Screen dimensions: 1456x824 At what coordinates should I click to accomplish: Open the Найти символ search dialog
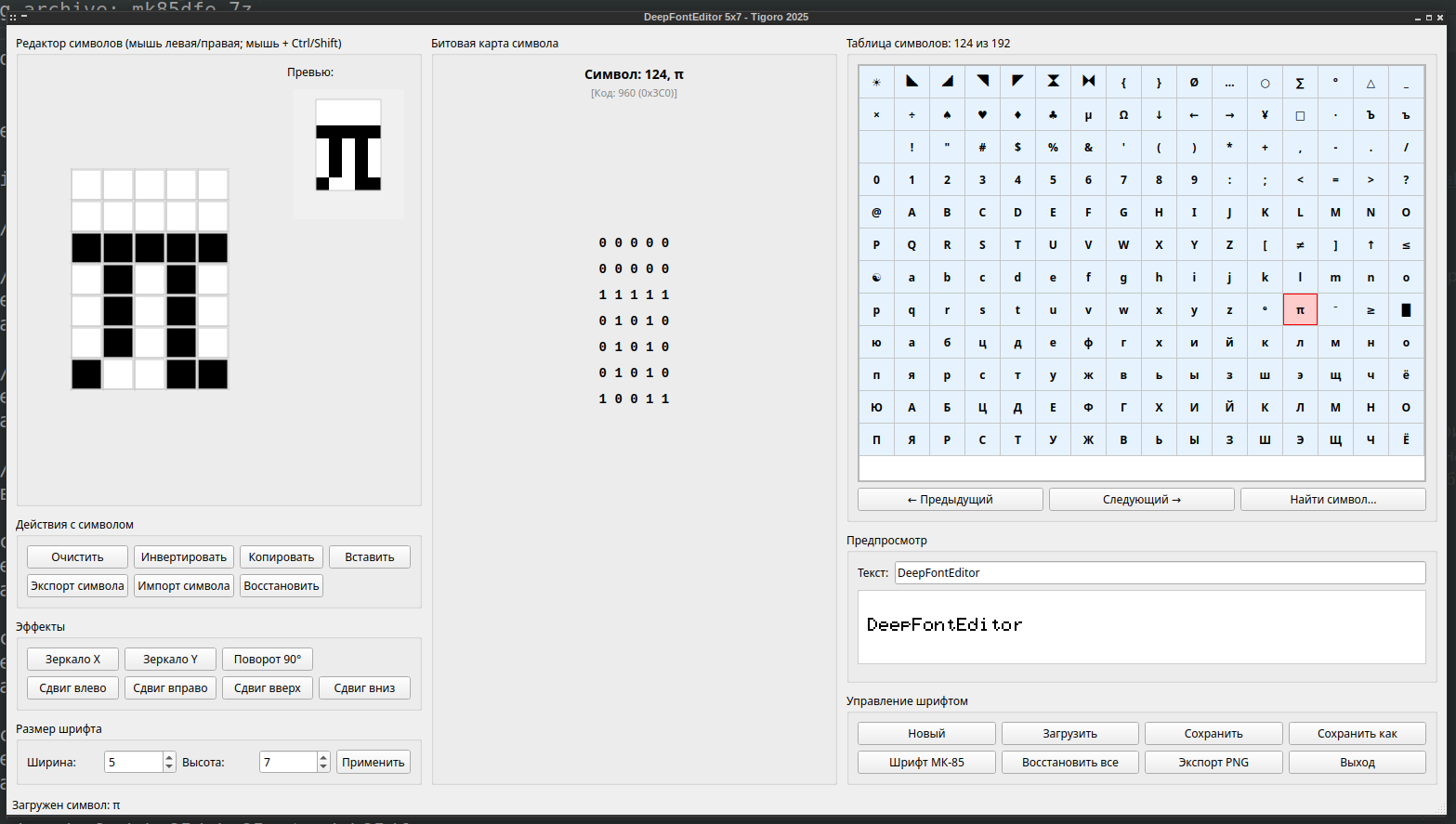coord(1332,500)
